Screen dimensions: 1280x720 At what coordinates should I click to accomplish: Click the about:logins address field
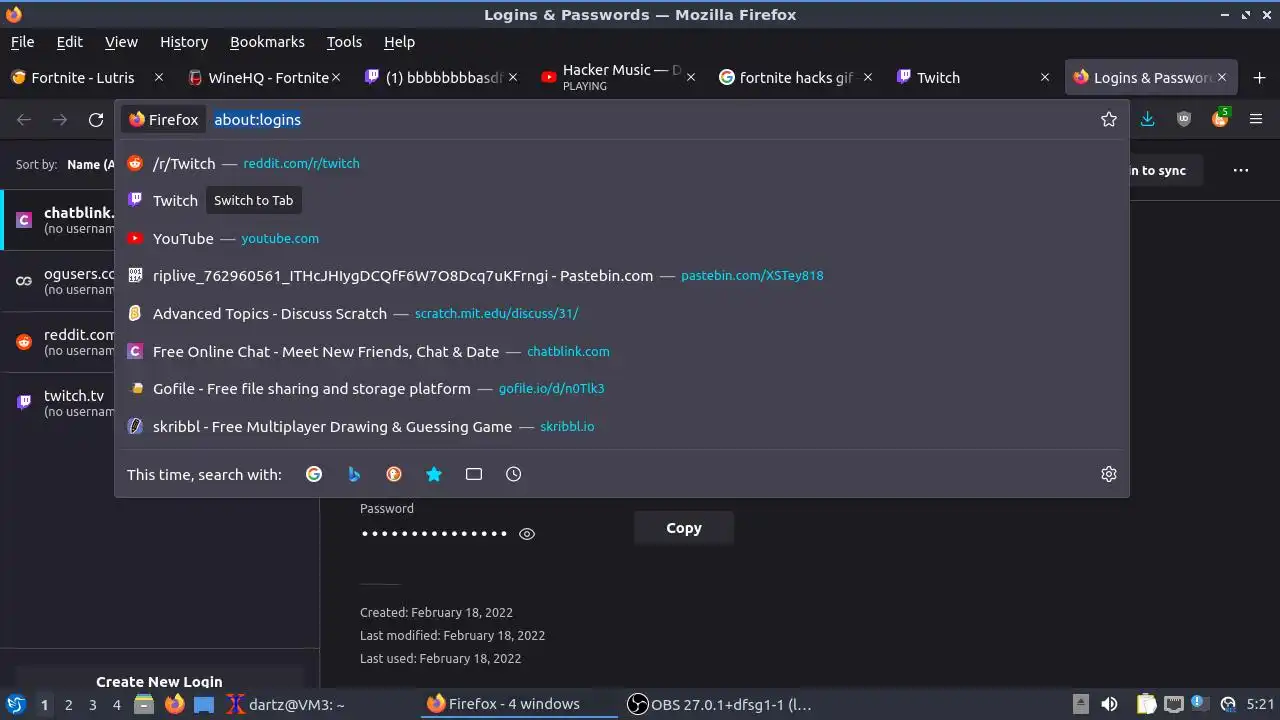coord(650,120)
